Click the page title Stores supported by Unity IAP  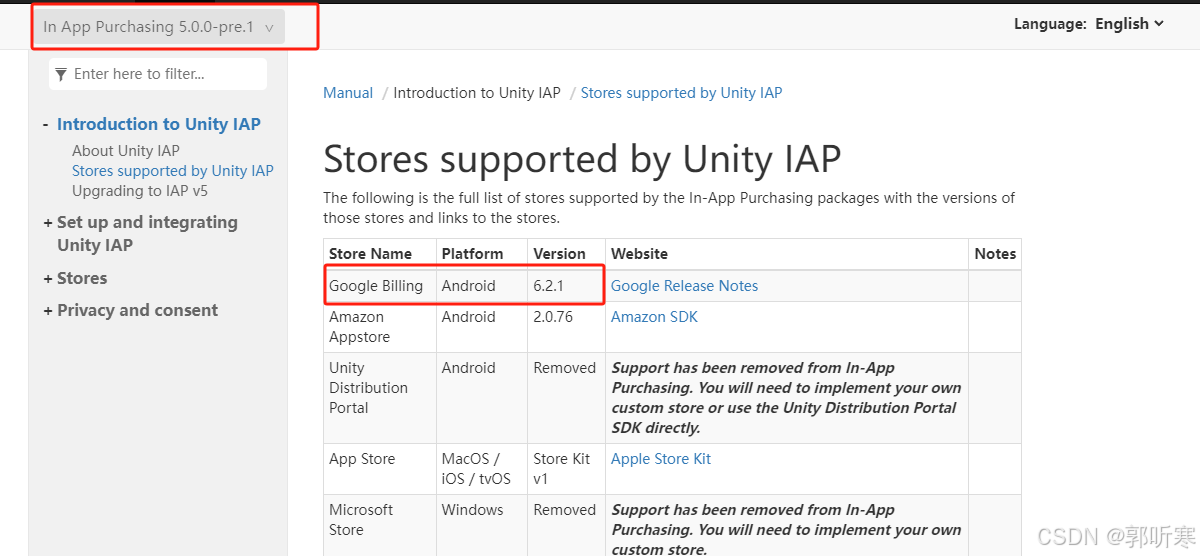tap(582, 159)
